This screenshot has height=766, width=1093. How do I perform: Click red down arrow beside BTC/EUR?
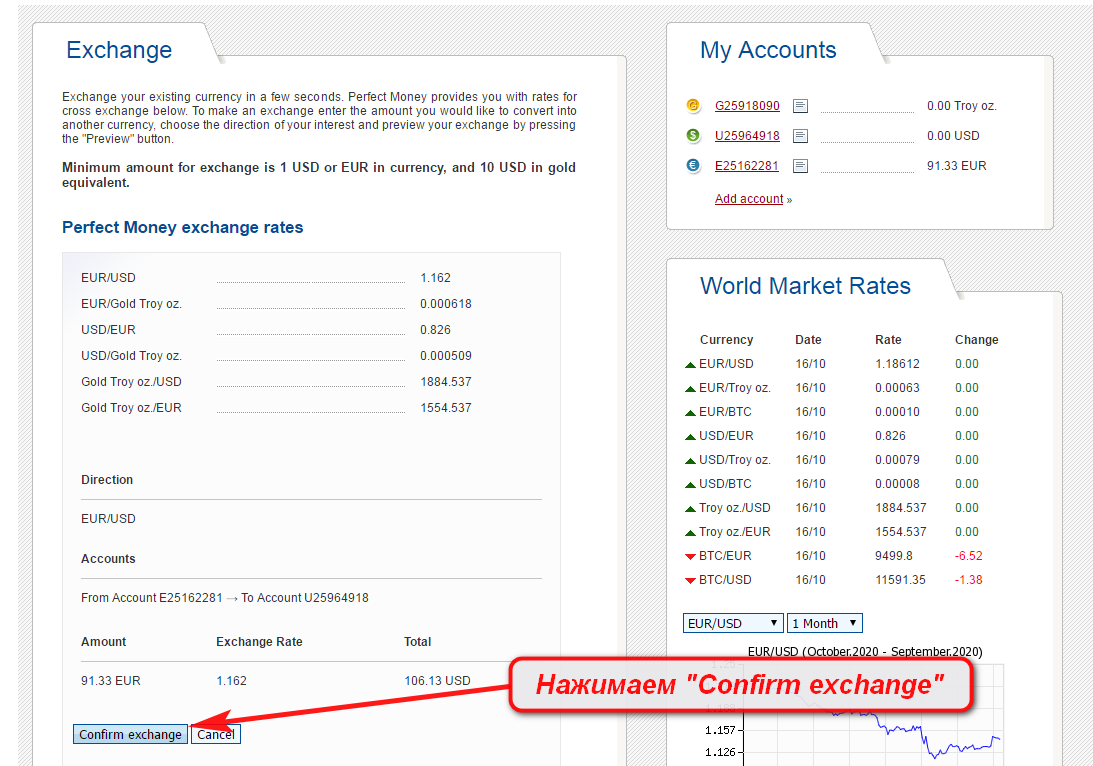pyautogui.click(x=690, y=556)
